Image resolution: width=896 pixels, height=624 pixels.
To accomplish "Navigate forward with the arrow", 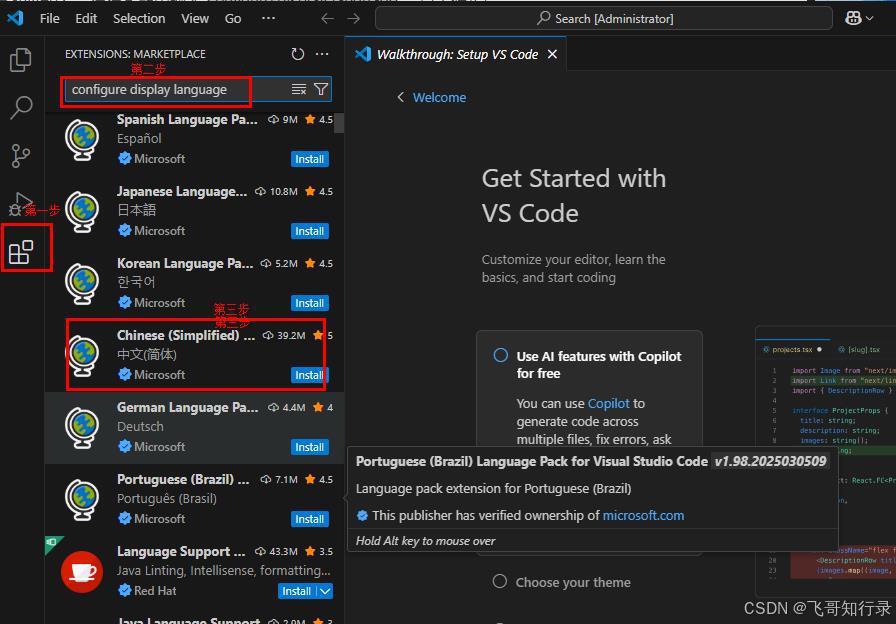I will click(354, 19).
